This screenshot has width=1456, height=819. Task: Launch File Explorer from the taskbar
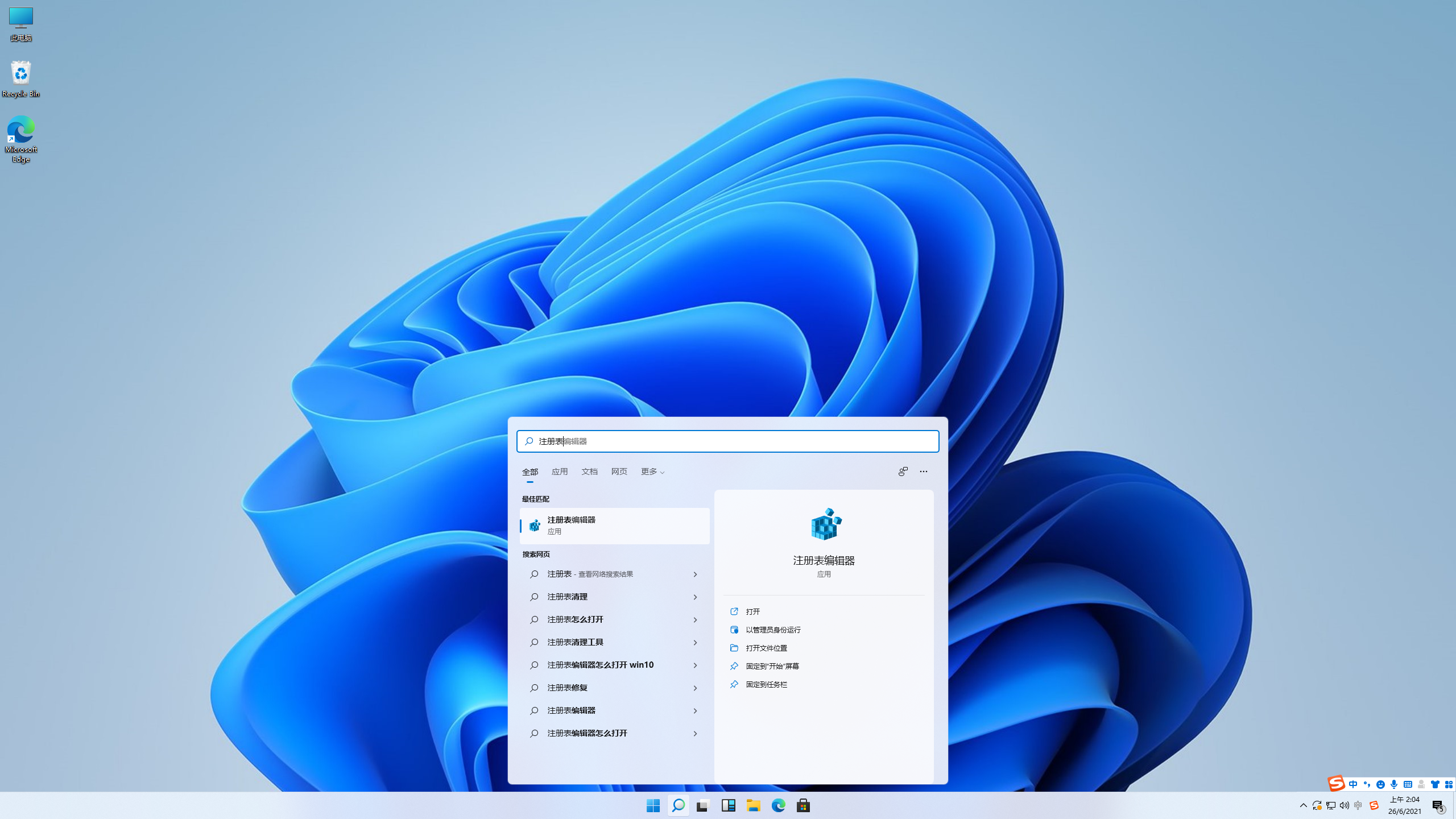(754, 805)
